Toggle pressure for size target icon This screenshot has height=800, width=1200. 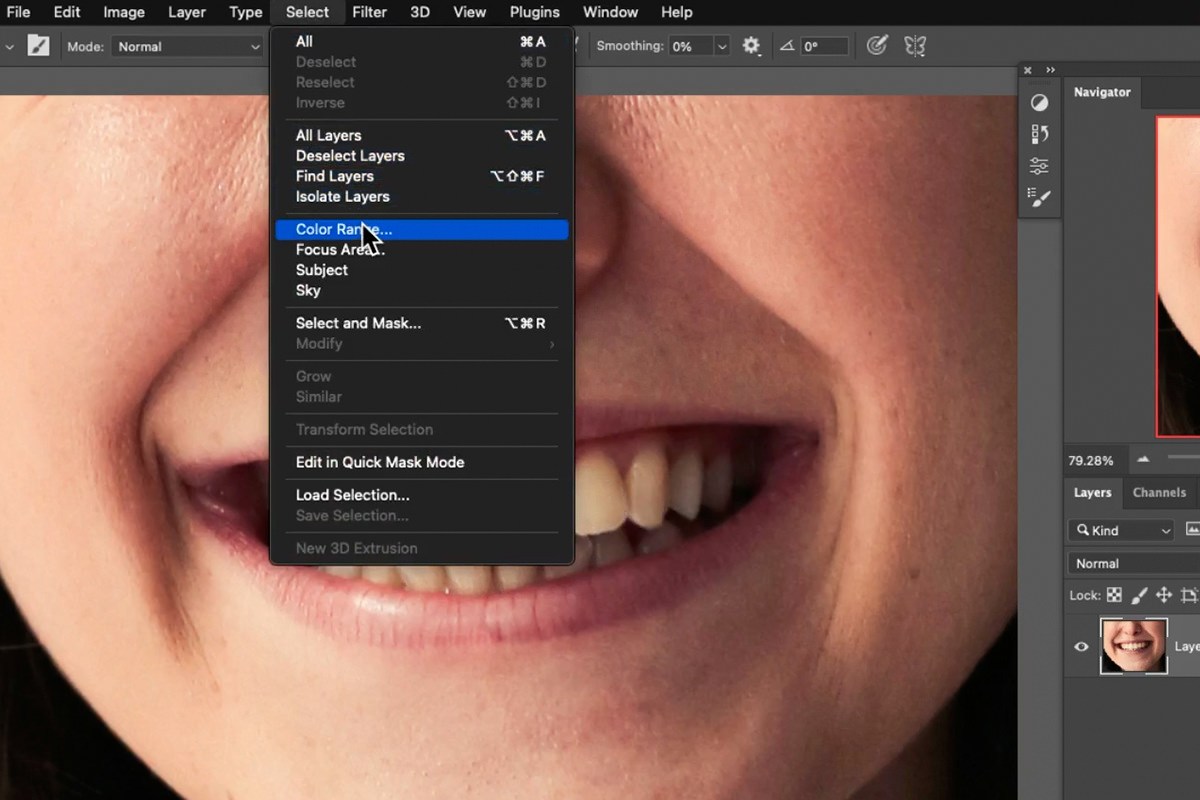point(877,46)
